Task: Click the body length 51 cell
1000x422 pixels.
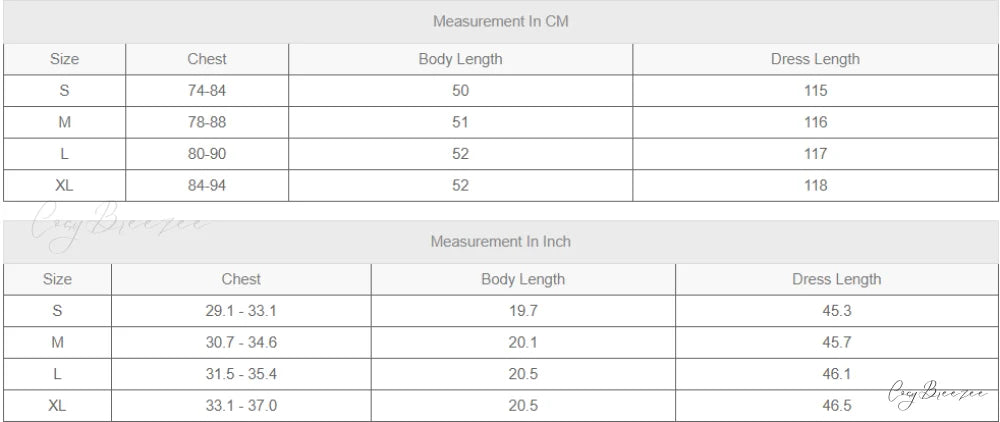Action: point(460,123)
